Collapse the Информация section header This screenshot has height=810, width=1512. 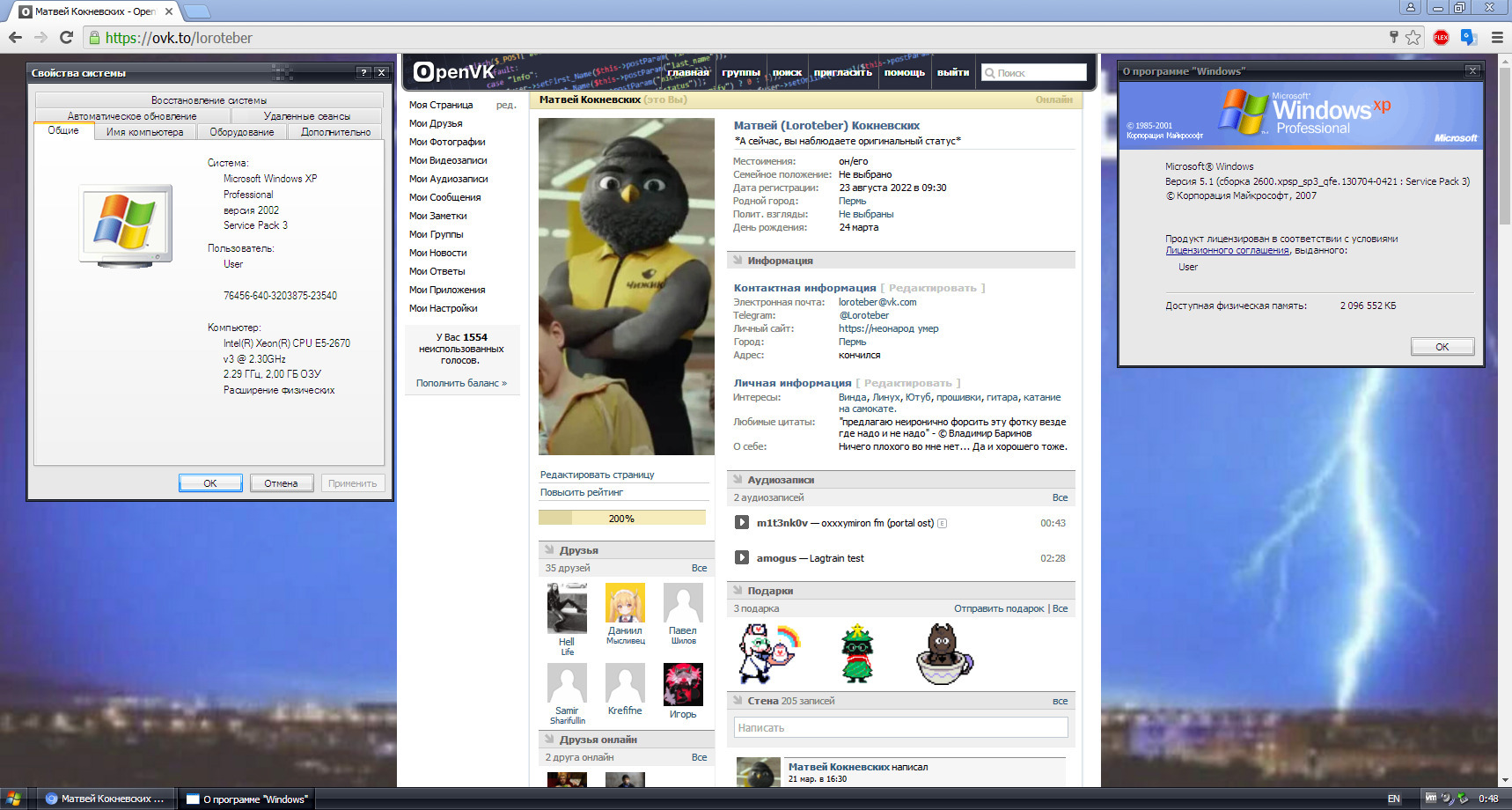(x=780, y=261)
